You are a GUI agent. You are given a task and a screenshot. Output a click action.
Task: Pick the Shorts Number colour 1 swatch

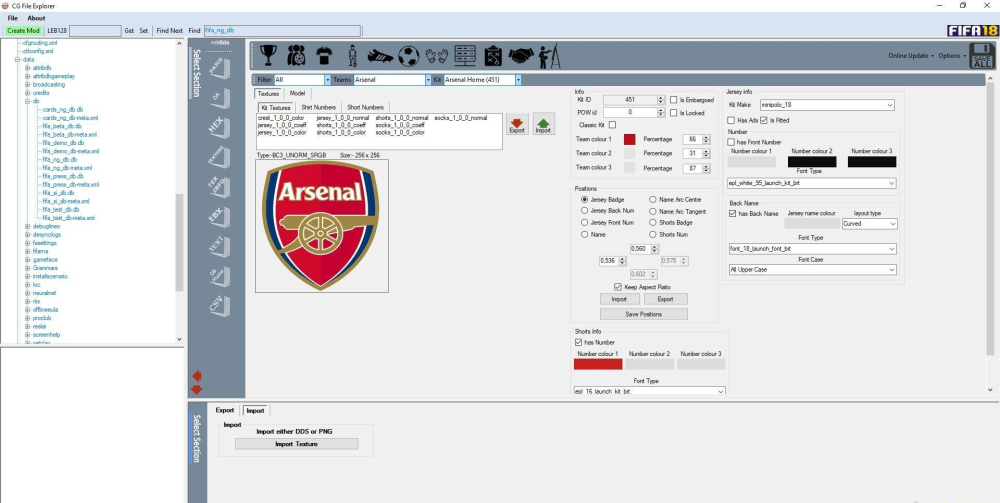pyautogui.click(x=598, y=364)
